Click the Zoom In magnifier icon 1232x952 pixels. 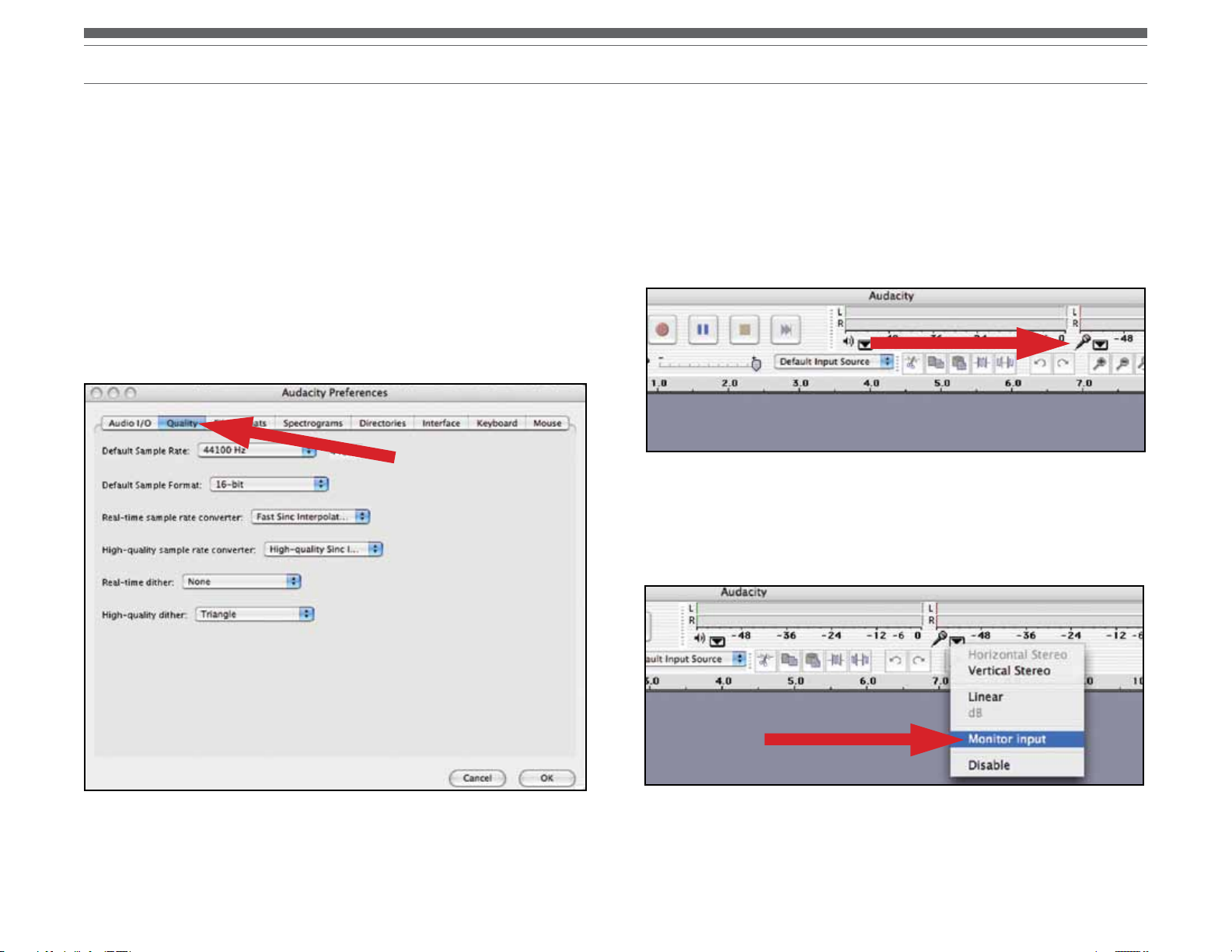coord(1099,362)
